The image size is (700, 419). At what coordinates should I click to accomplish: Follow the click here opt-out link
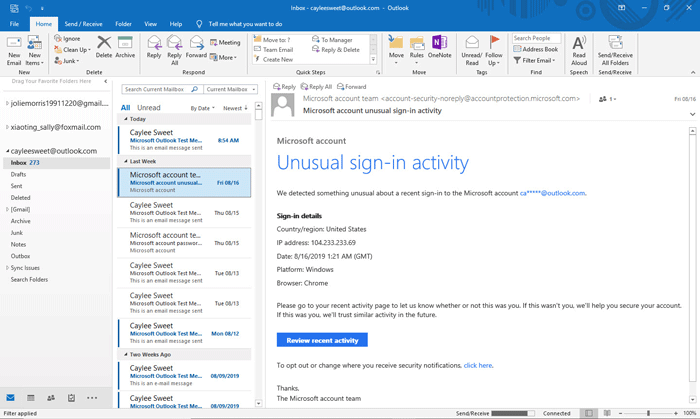pyautogui.click(x=478, y=365)
